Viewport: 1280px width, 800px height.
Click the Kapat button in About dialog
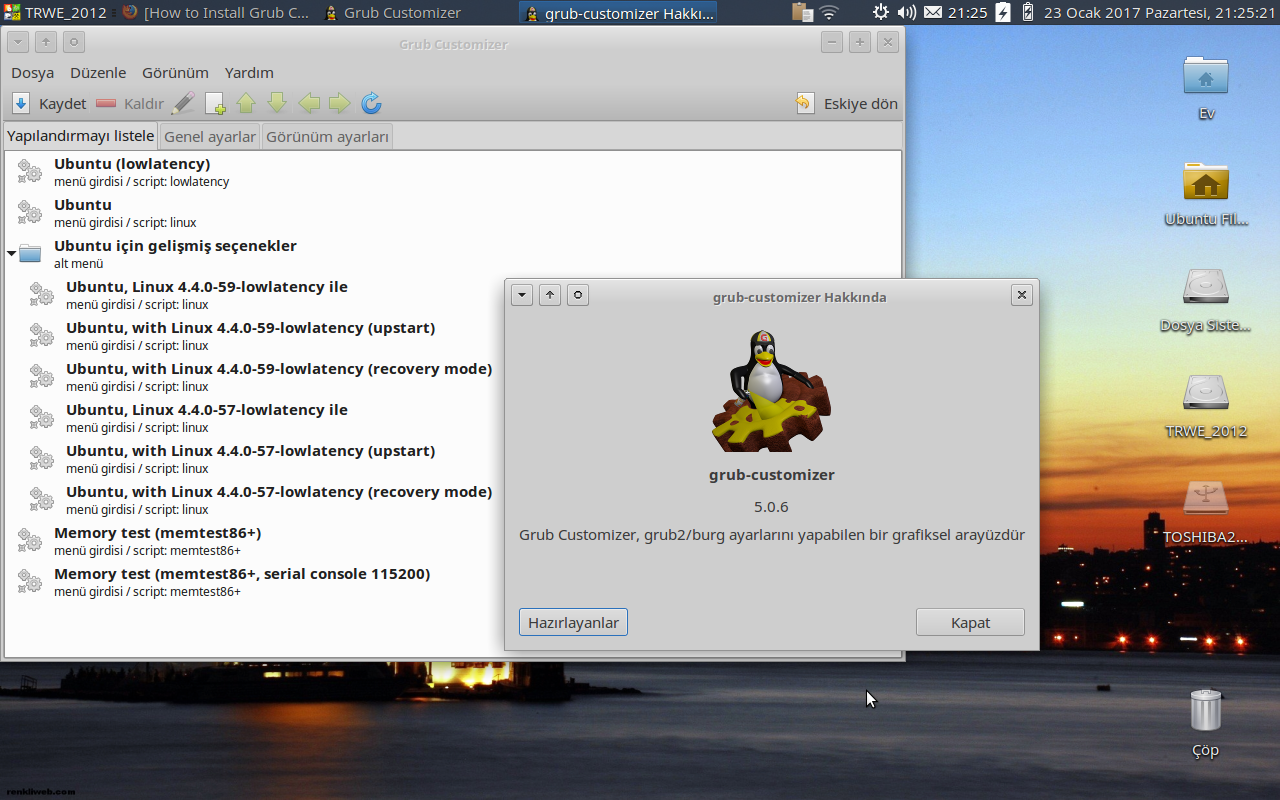(970, 622)
